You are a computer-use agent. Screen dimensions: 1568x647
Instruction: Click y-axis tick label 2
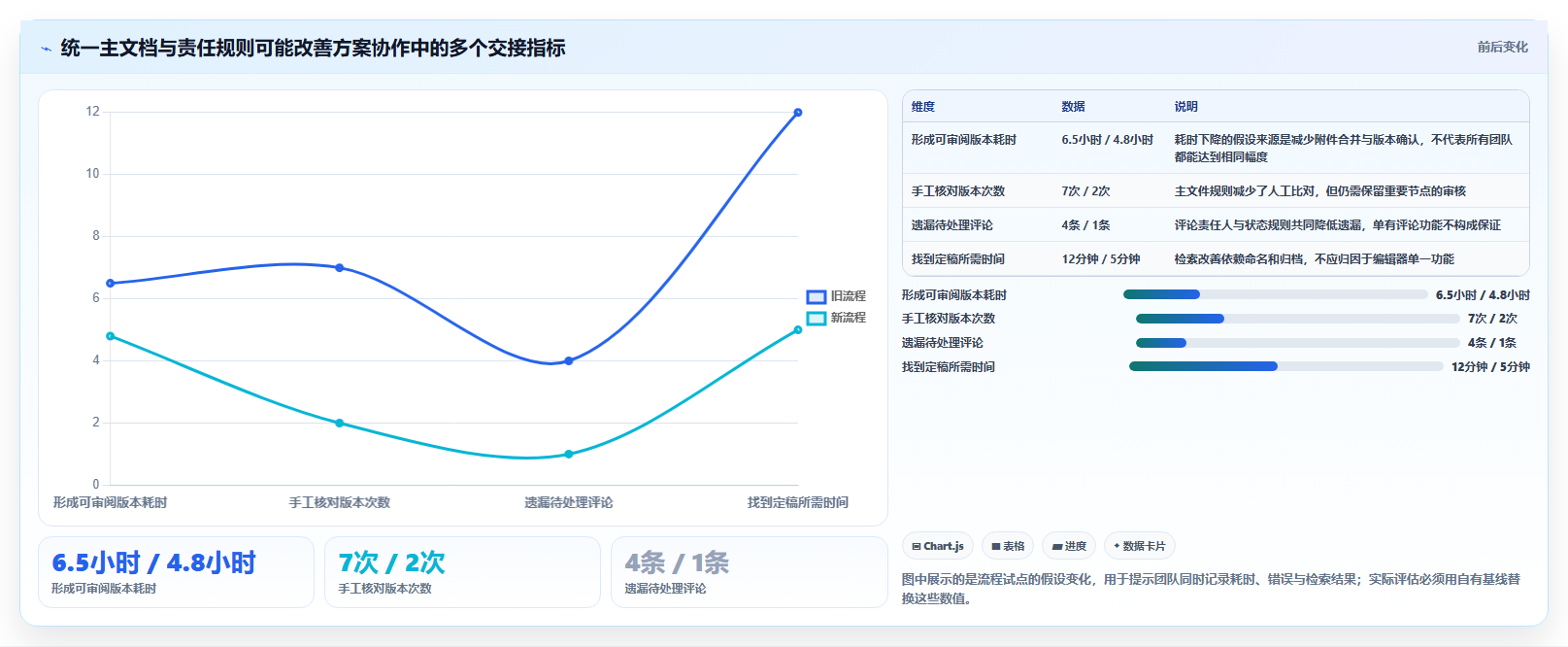click(96, 423)
